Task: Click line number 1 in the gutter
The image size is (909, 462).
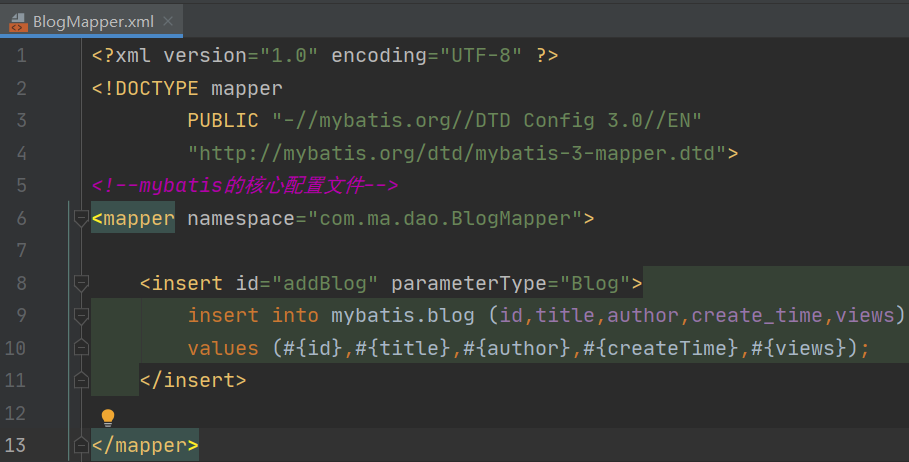Action: click(21, 55)
